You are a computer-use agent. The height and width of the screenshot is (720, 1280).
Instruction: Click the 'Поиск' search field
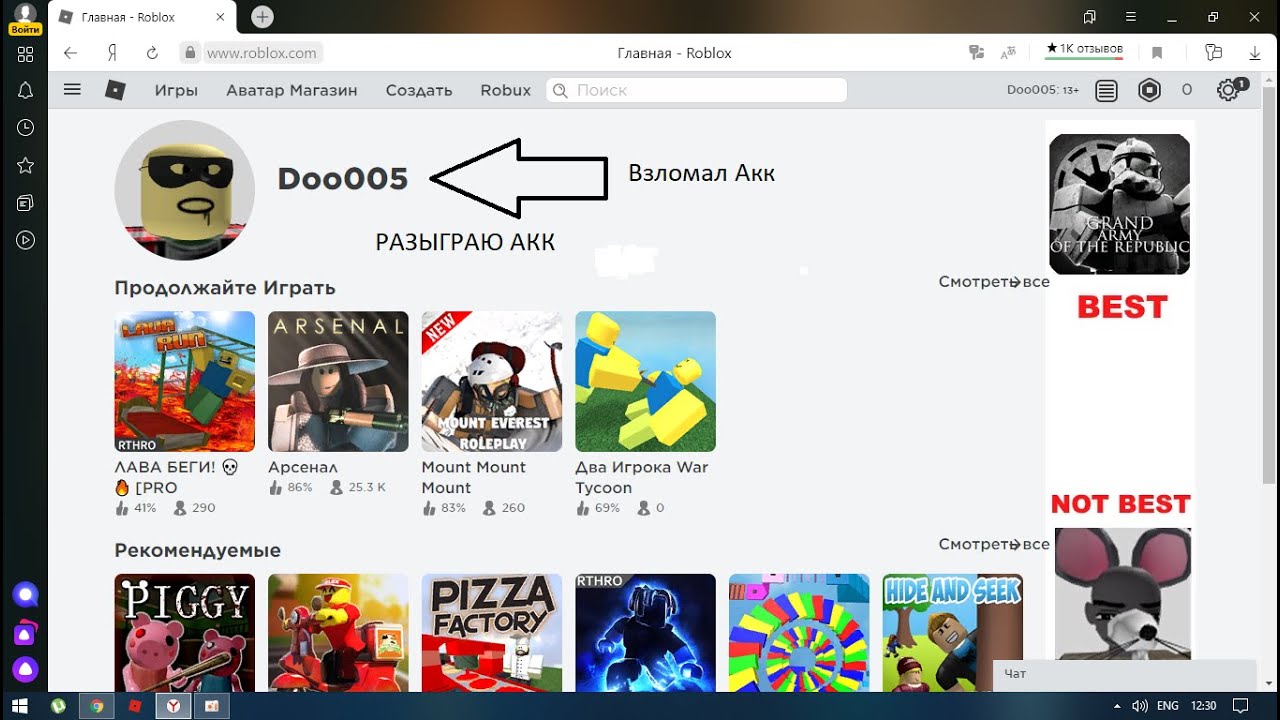point(696,90)
